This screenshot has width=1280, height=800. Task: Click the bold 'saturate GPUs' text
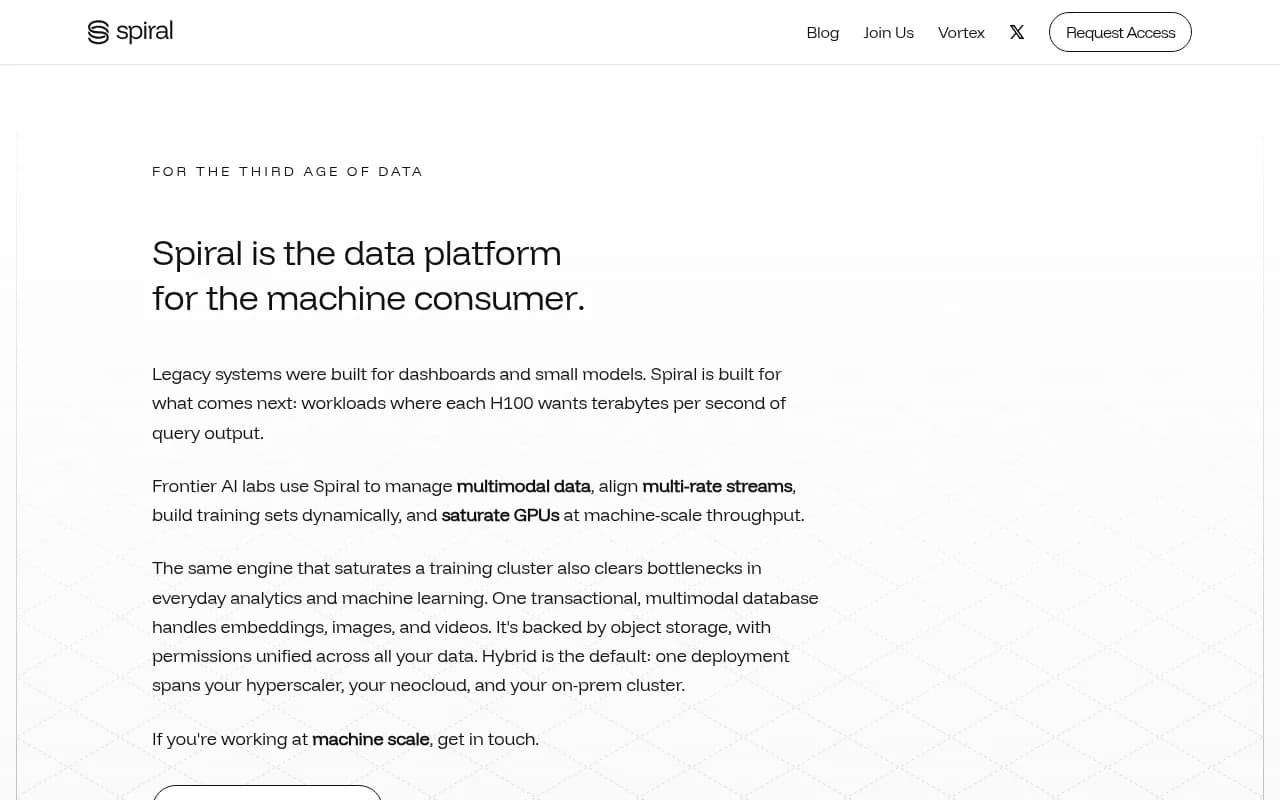500,515
